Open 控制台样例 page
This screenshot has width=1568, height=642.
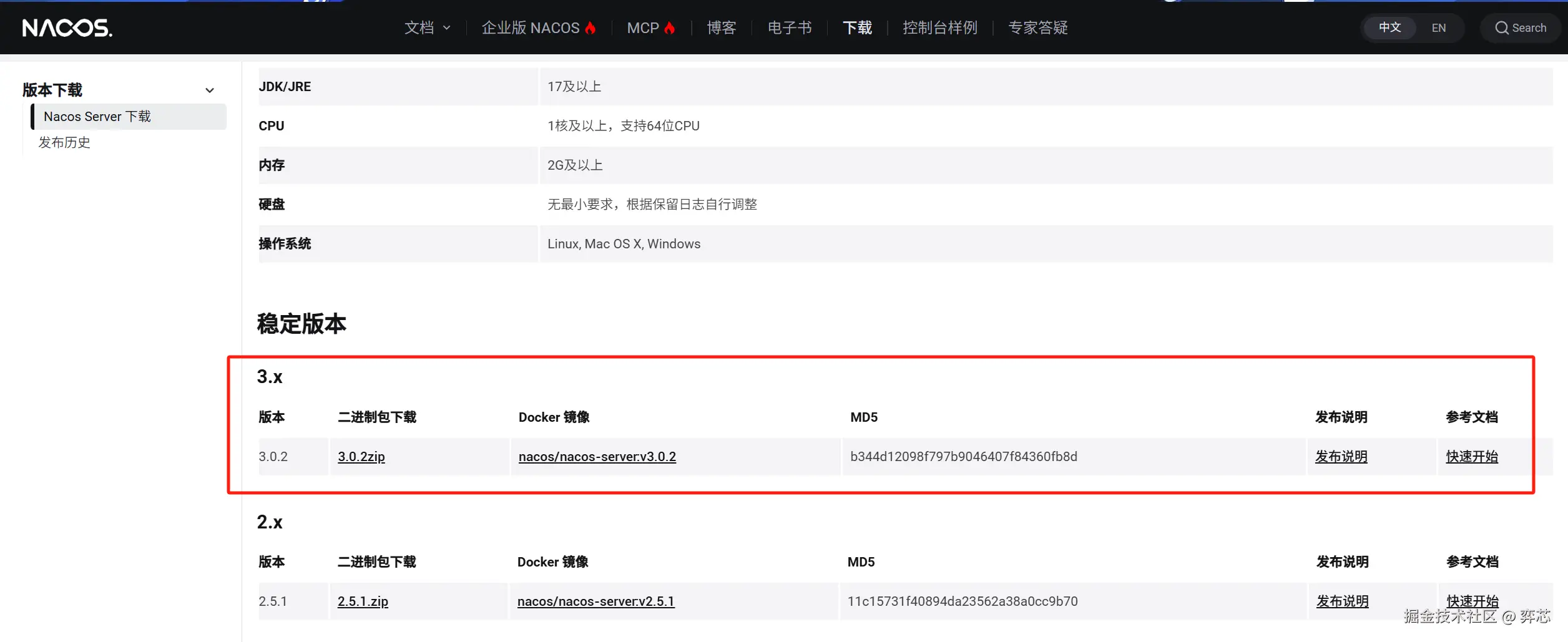coord(940,28)
